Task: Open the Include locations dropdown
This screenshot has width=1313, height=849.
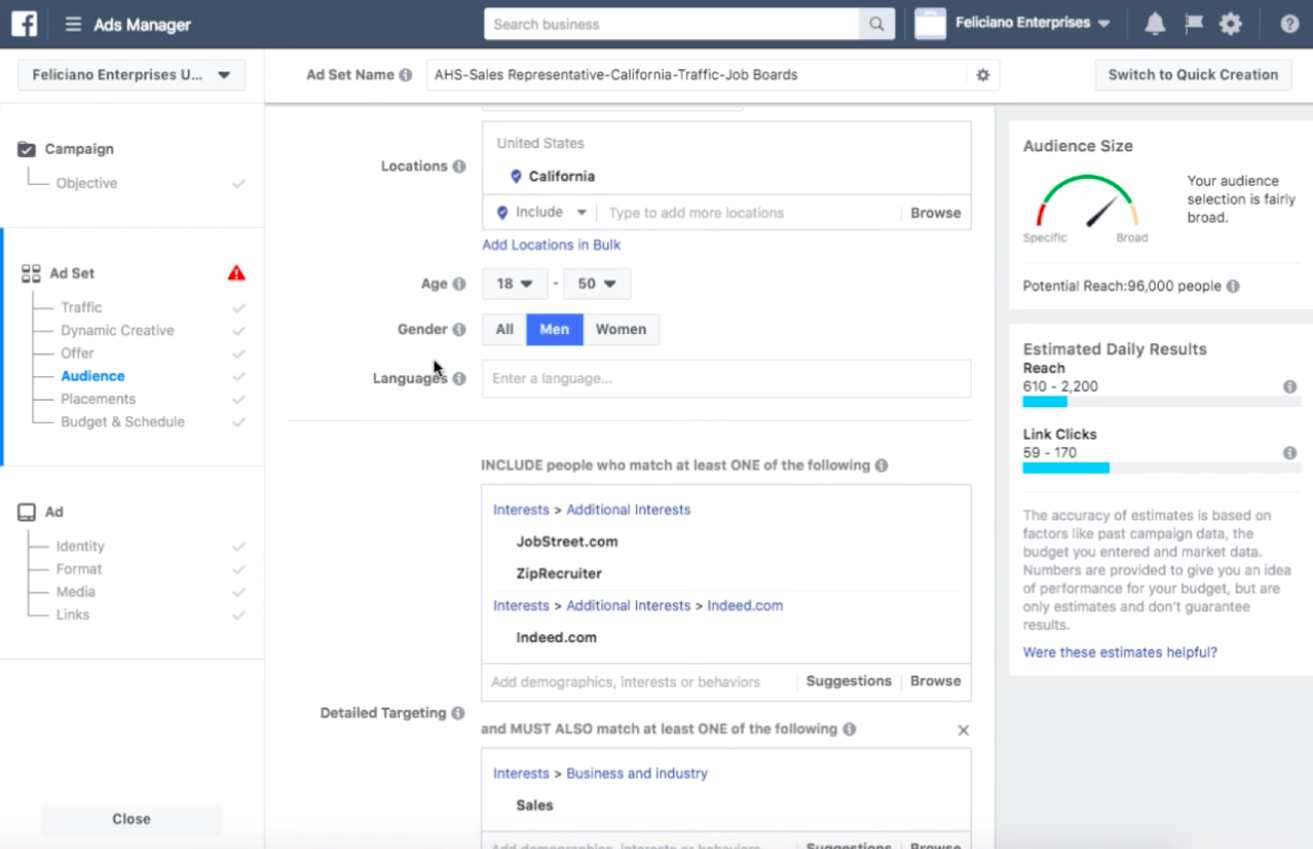Action: tap(541, 212)
